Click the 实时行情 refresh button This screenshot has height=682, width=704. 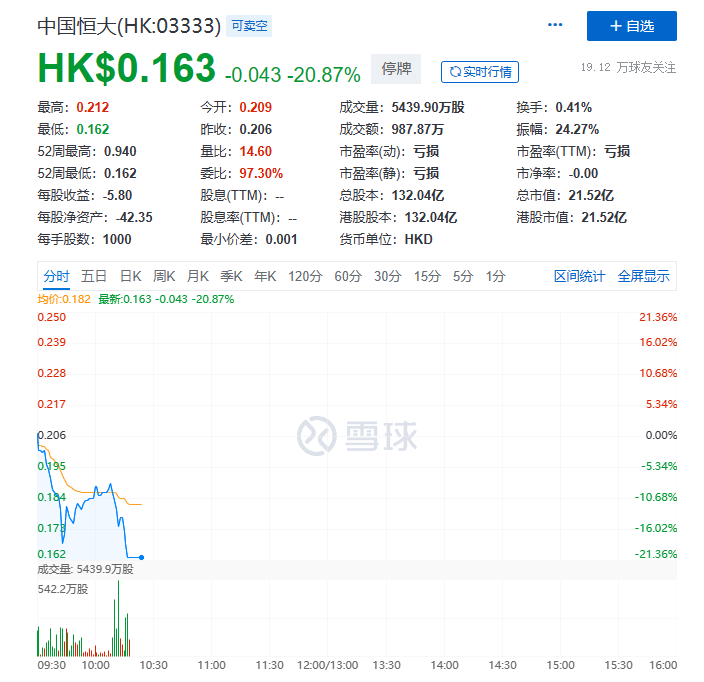[x=480, y=72]
